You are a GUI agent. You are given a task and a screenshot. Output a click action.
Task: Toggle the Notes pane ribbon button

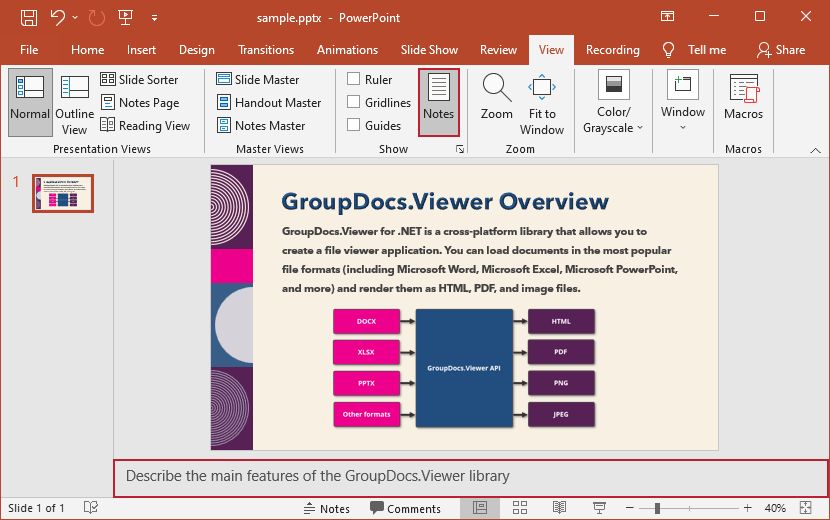[x=438, y=102]
